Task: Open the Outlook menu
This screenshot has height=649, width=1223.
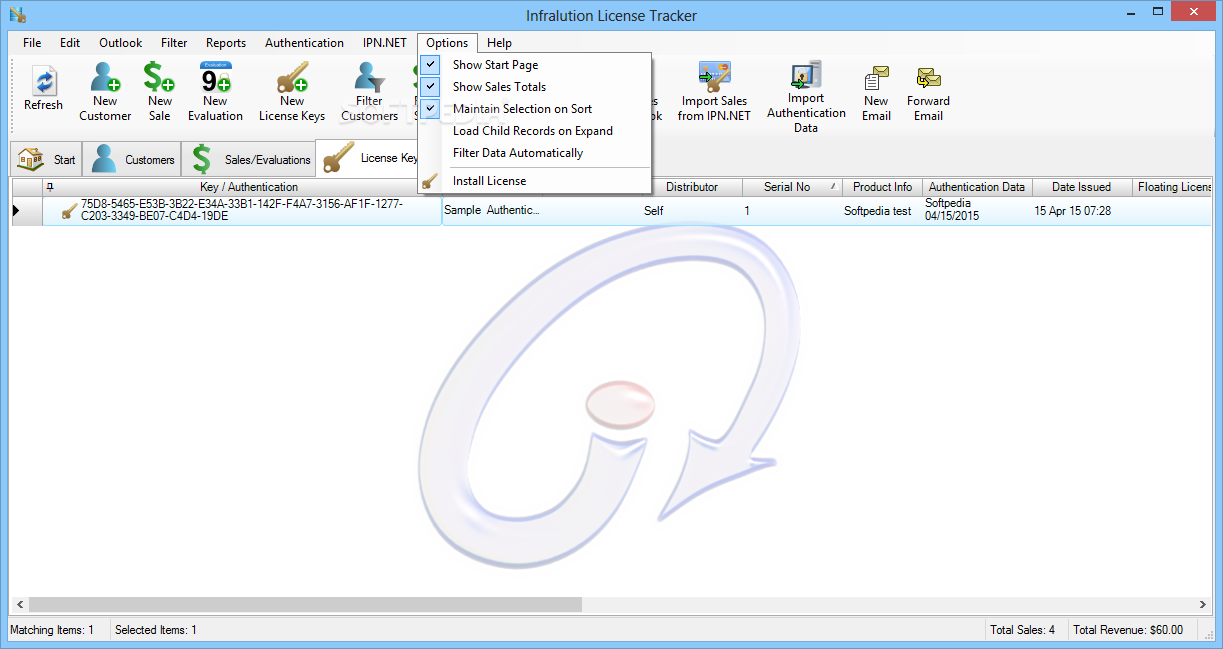Action: click(120, 43)
